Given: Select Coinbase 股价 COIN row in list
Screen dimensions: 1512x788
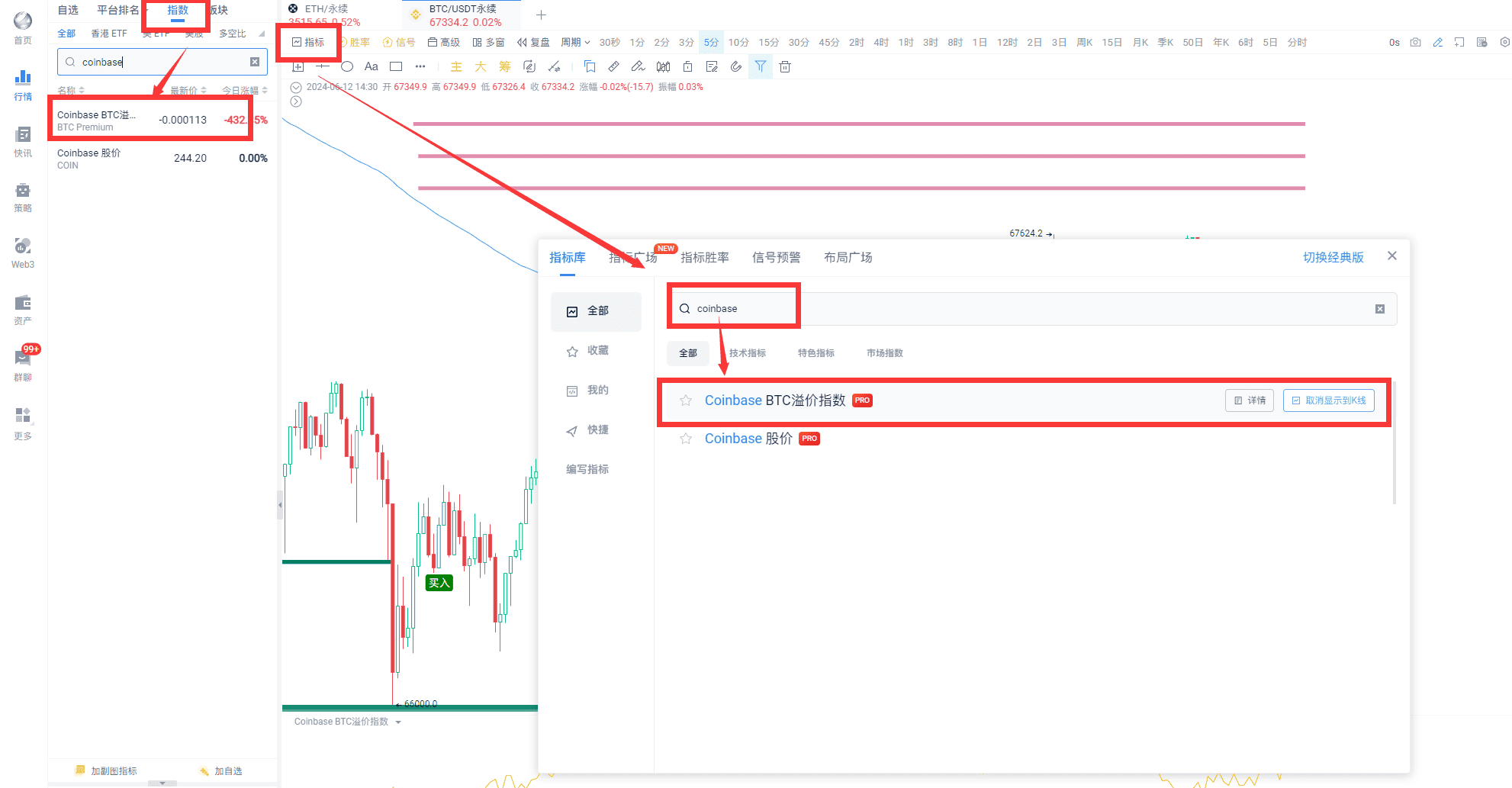Looking at the screenshot, I should pos(162,158).
